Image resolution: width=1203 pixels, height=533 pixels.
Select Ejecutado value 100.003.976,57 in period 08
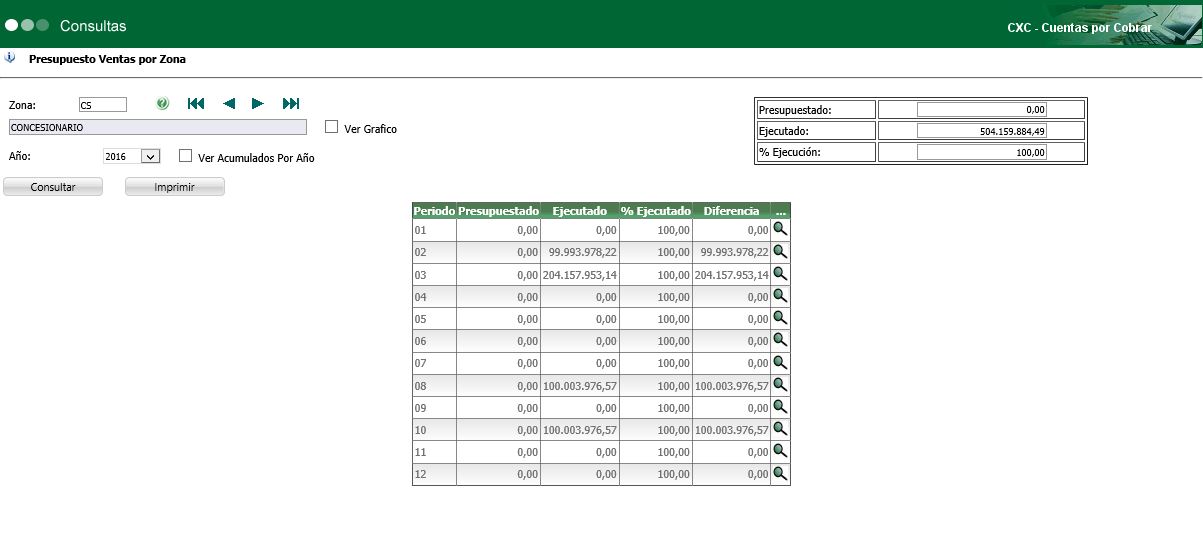(x=580, y=385)
